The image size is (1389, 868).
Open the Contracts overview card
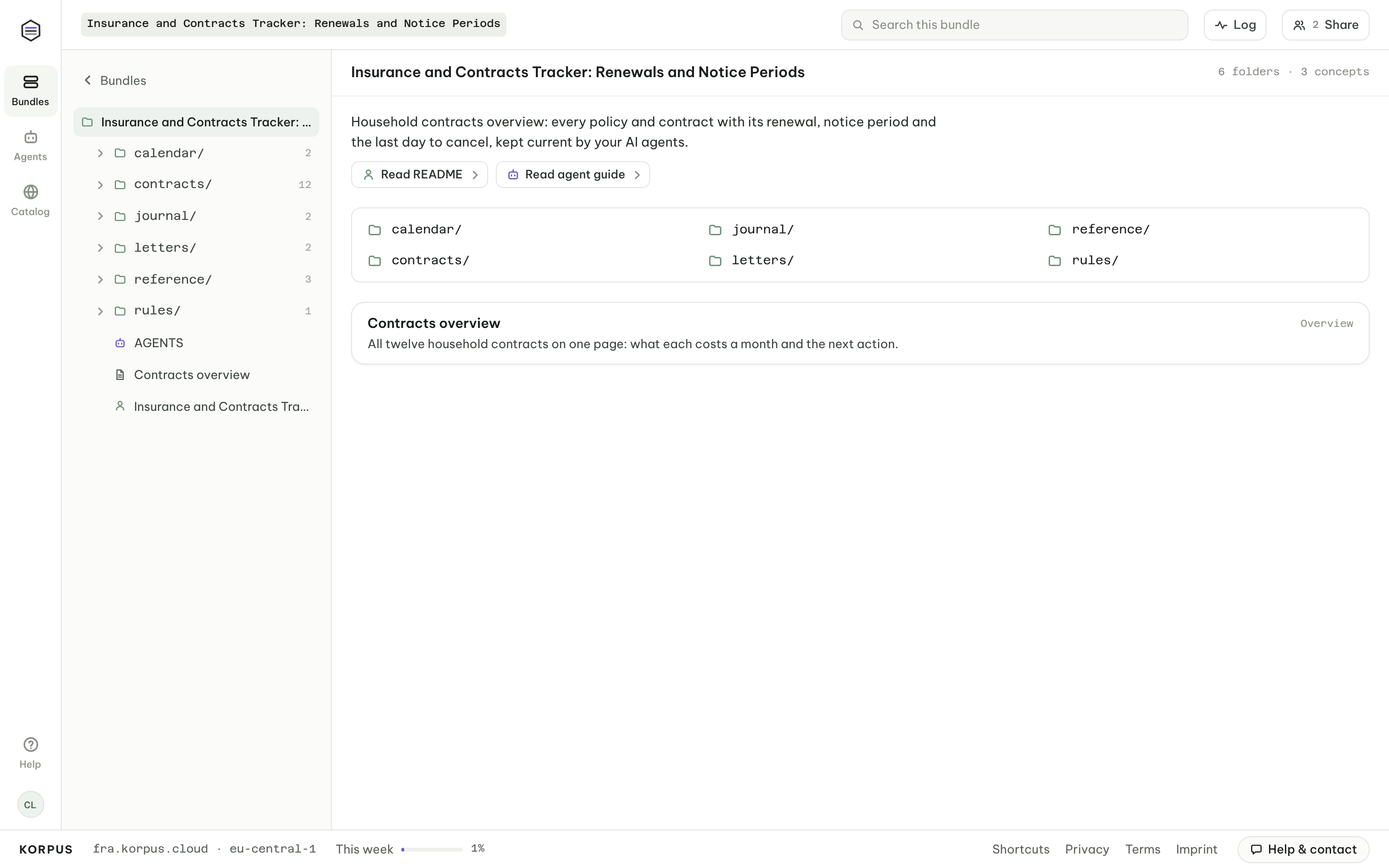[860, 333]
